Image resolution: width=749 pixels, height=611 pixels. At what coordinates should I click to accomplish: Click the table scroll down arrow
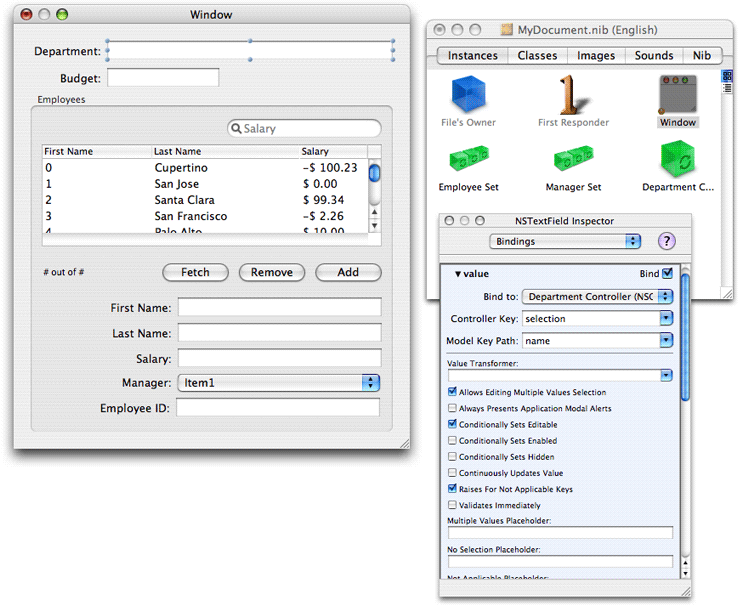tap(374, 225)
